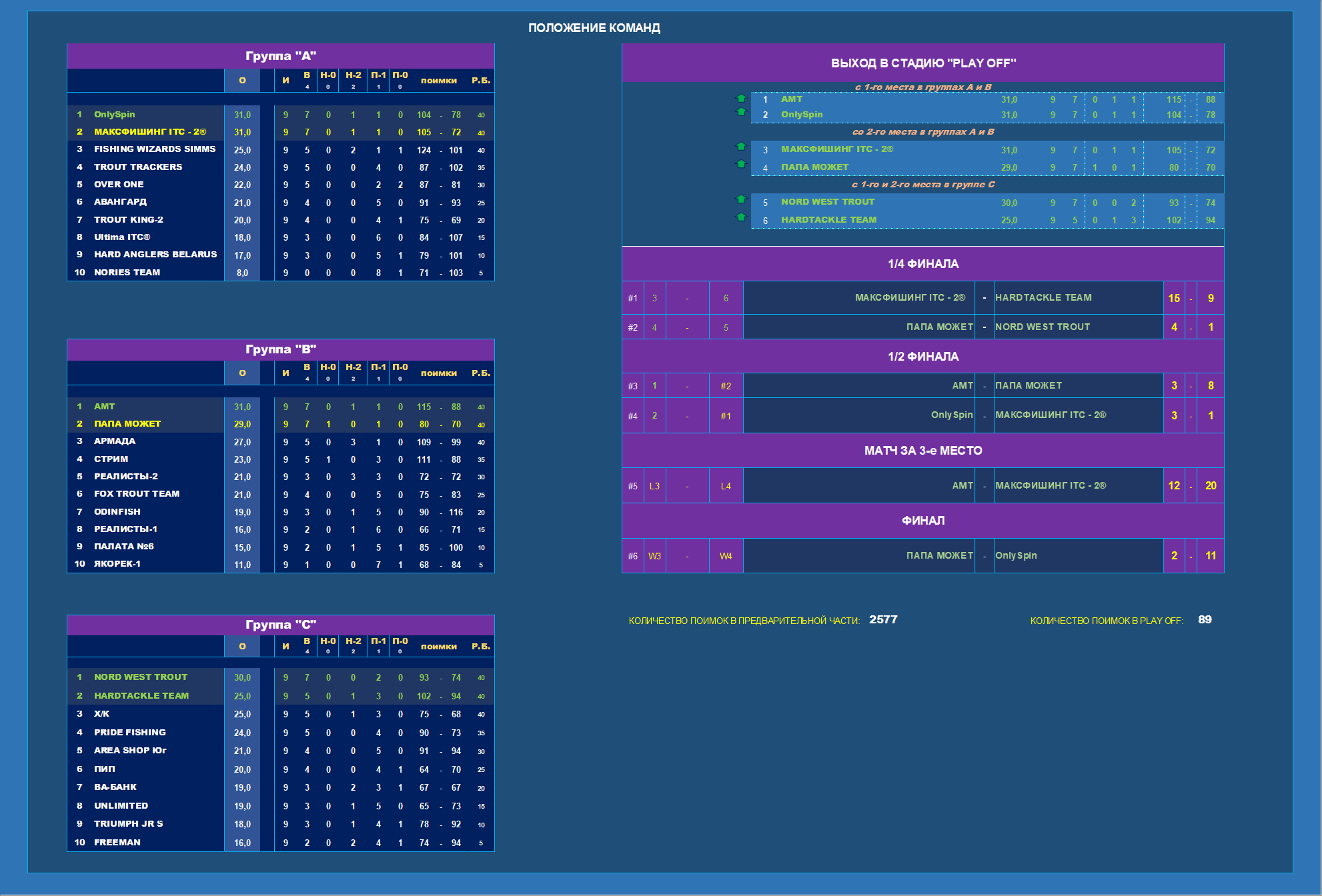The image size is (1322, 896).
Task: Click ВЫХОД В СТАДИЮ "PLAY OFF" header
Action: (x=923, y=63)
